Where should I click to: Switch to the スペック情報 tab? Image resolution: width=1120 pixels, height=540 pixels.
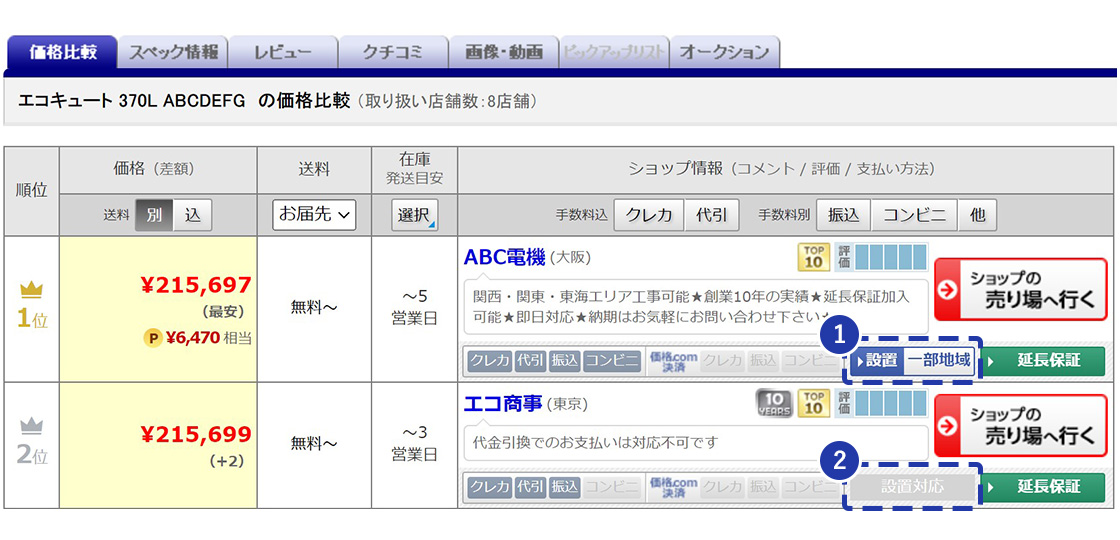(x=172, y=52)
